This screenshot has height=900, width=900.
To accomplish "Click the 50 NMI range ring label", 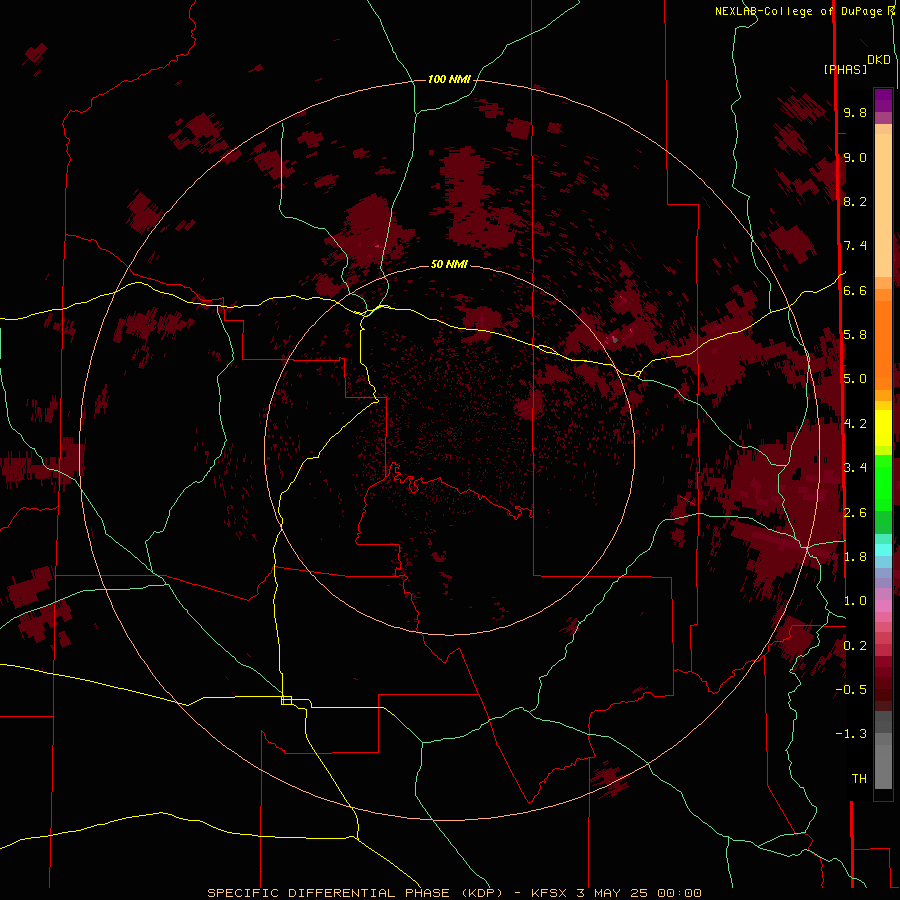I will (449, 264).
